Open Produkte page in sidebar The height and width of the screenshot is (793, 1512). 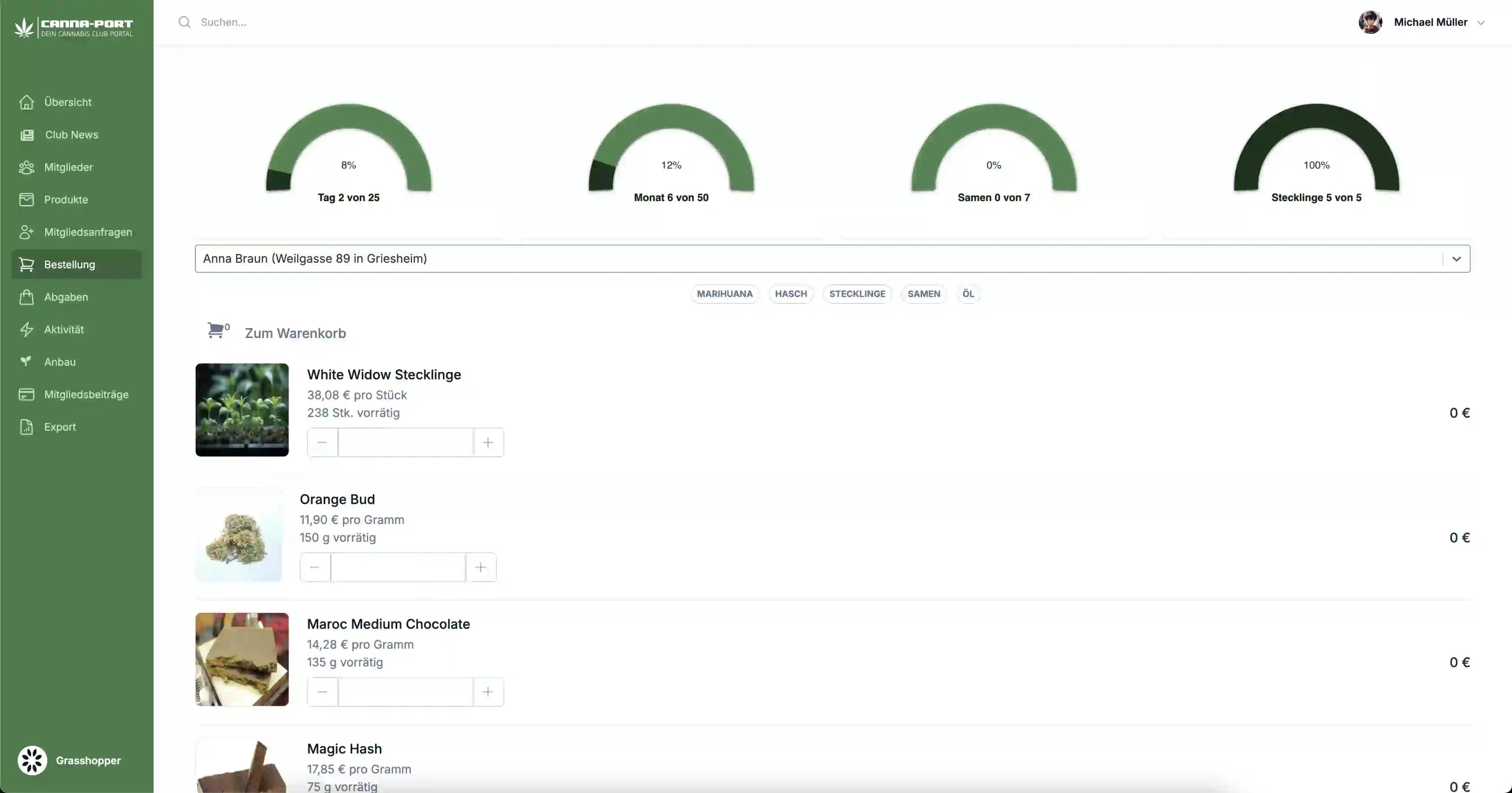click(x=66, y=200)
